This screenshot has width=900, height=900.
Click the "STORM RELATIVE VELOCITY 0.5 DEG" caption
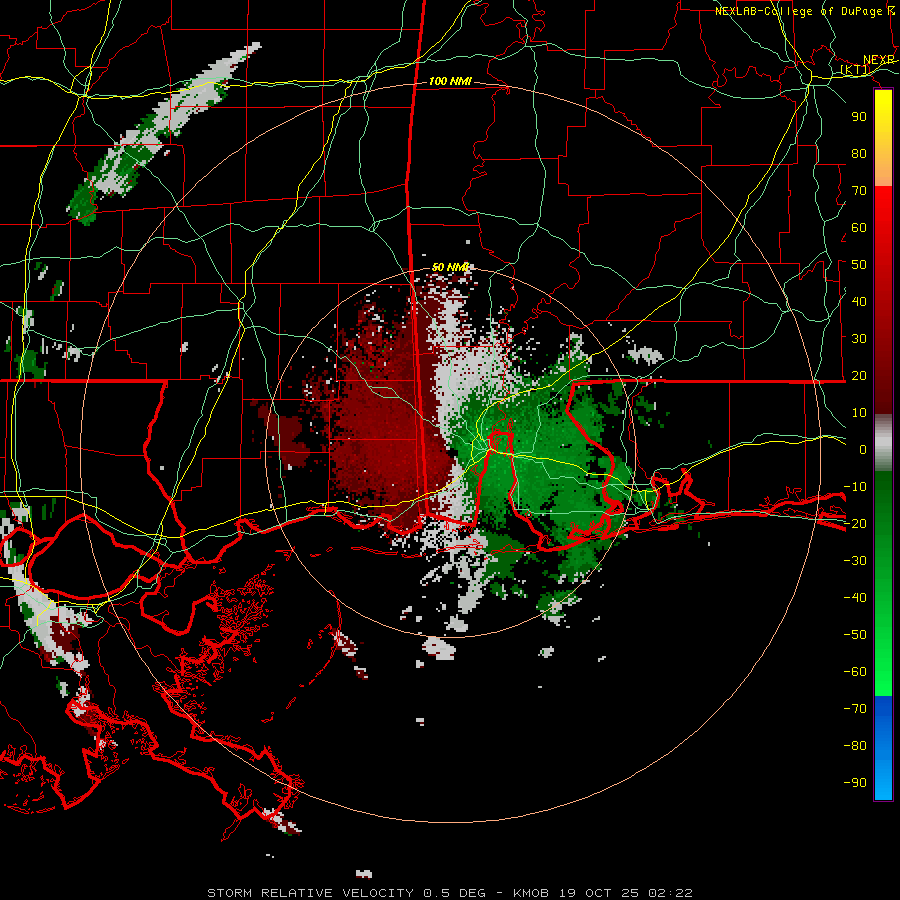[346, 893]
